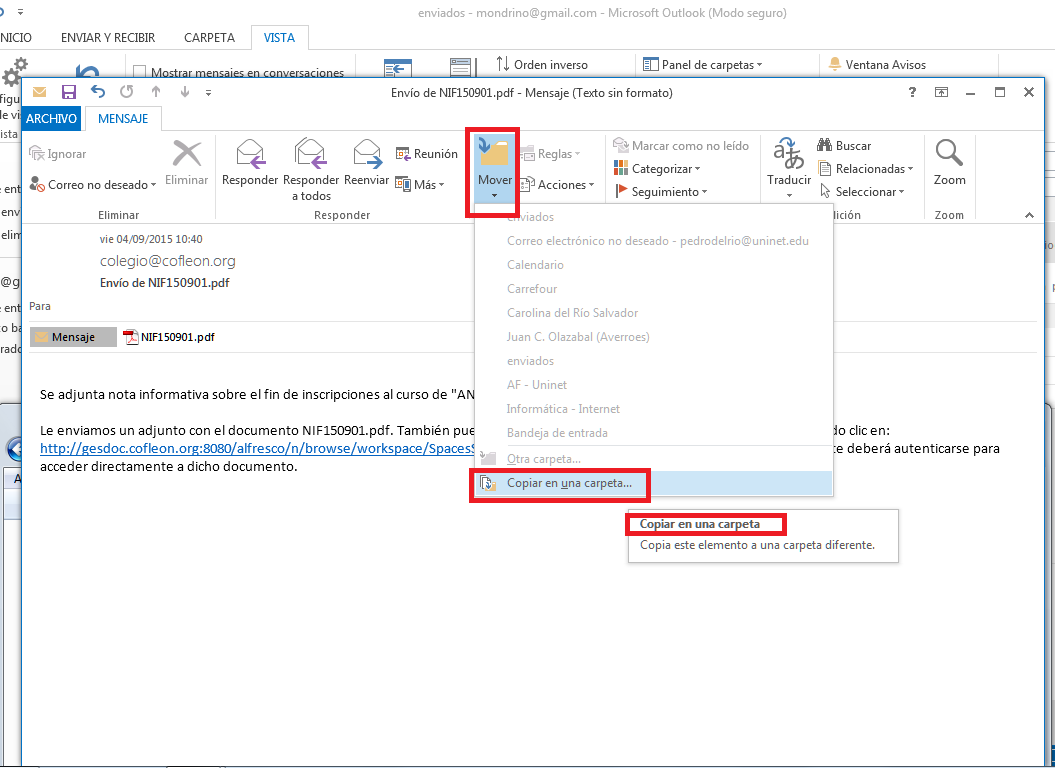Viewport: 1055px width, 768px height.
Task: Click the Reenviar forward icon
Action: pos(366,155)
